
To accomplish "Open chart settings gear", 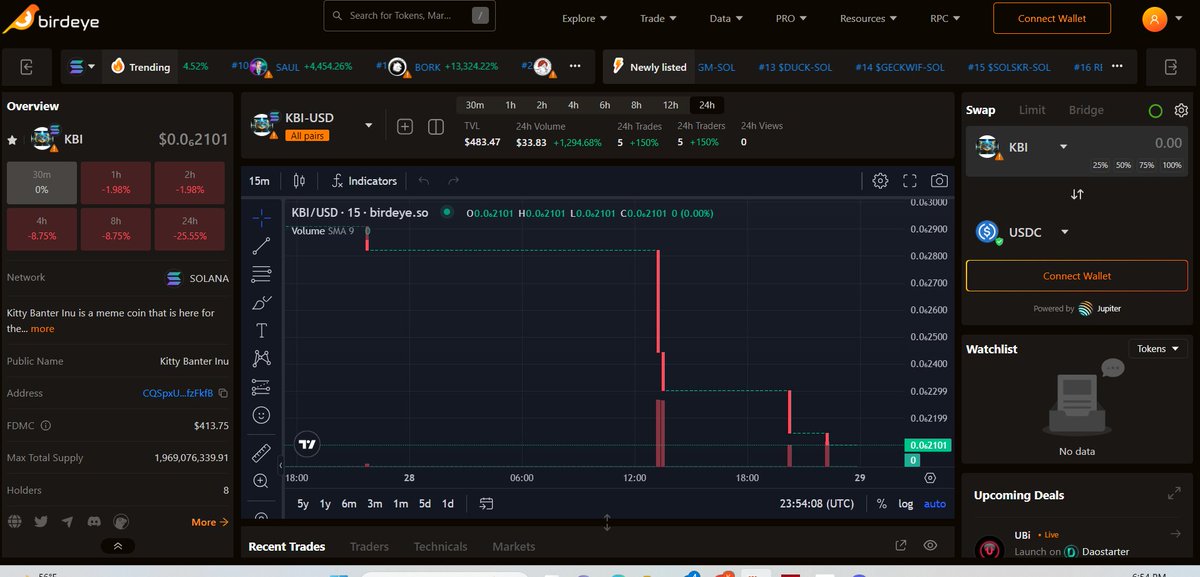I will point(880,181).
